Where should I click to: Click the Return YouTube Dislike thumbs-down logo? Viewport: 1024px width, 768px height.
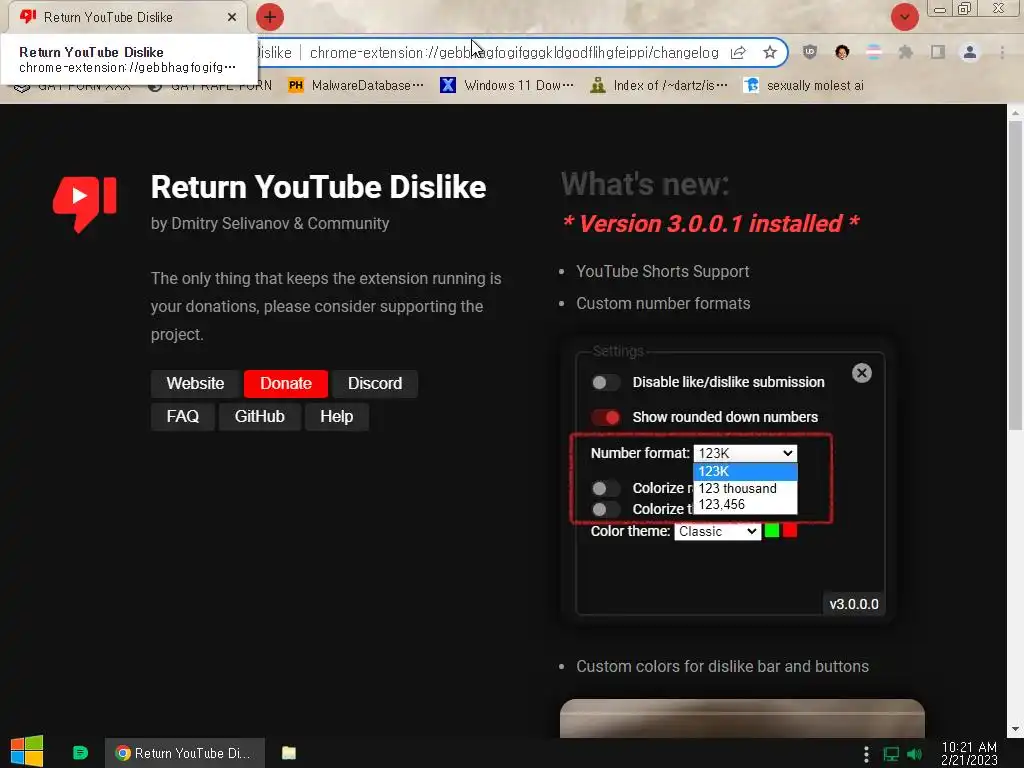point(84,204)
